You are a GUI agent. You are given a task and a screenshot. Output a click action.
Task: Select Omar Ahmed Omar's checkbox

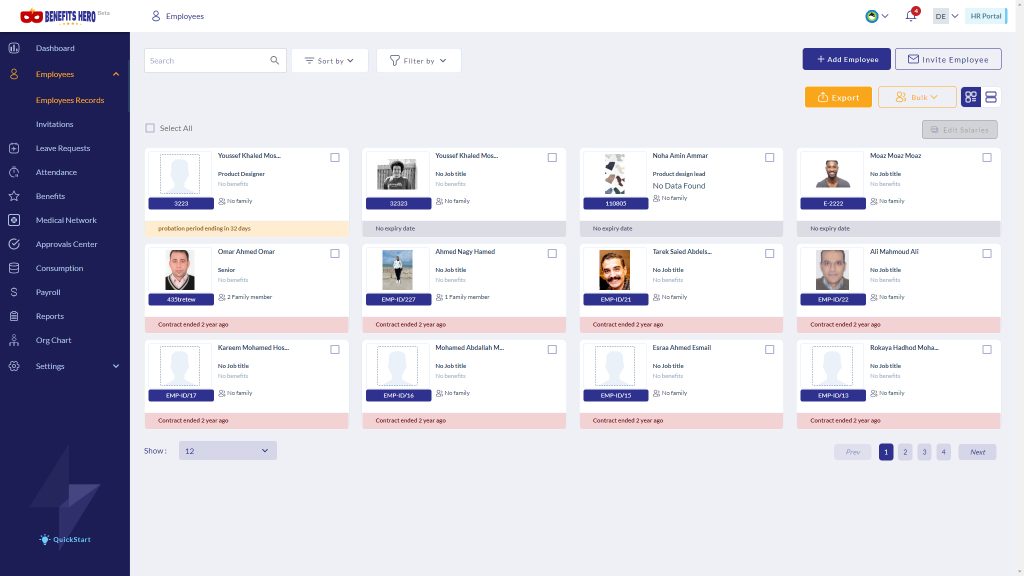335,253
